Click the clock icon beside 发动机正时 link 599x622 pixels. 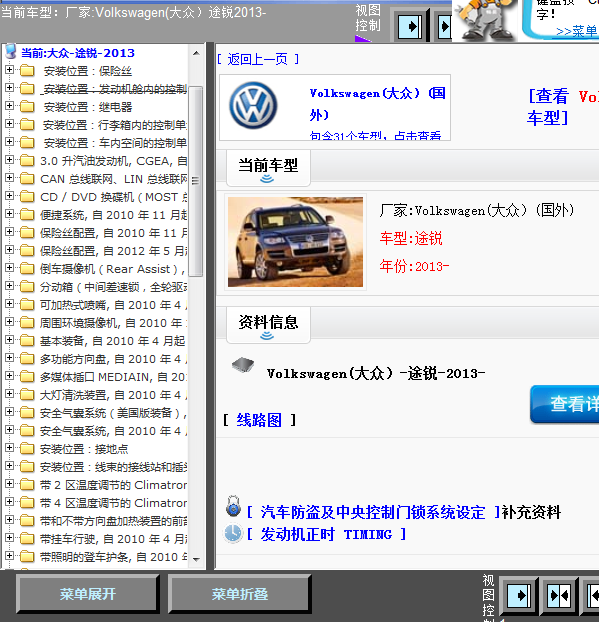(233, 534)
